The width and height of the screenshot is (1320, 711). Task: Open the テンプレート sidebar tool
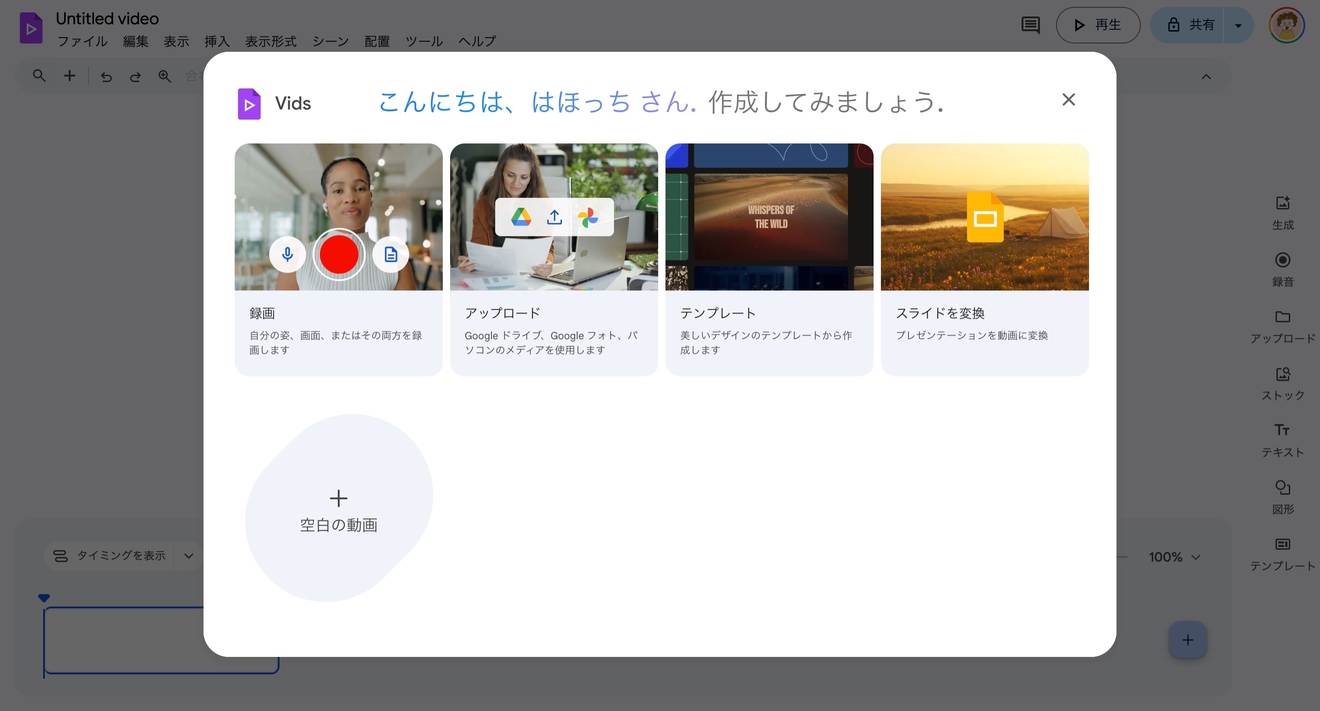1283,554
